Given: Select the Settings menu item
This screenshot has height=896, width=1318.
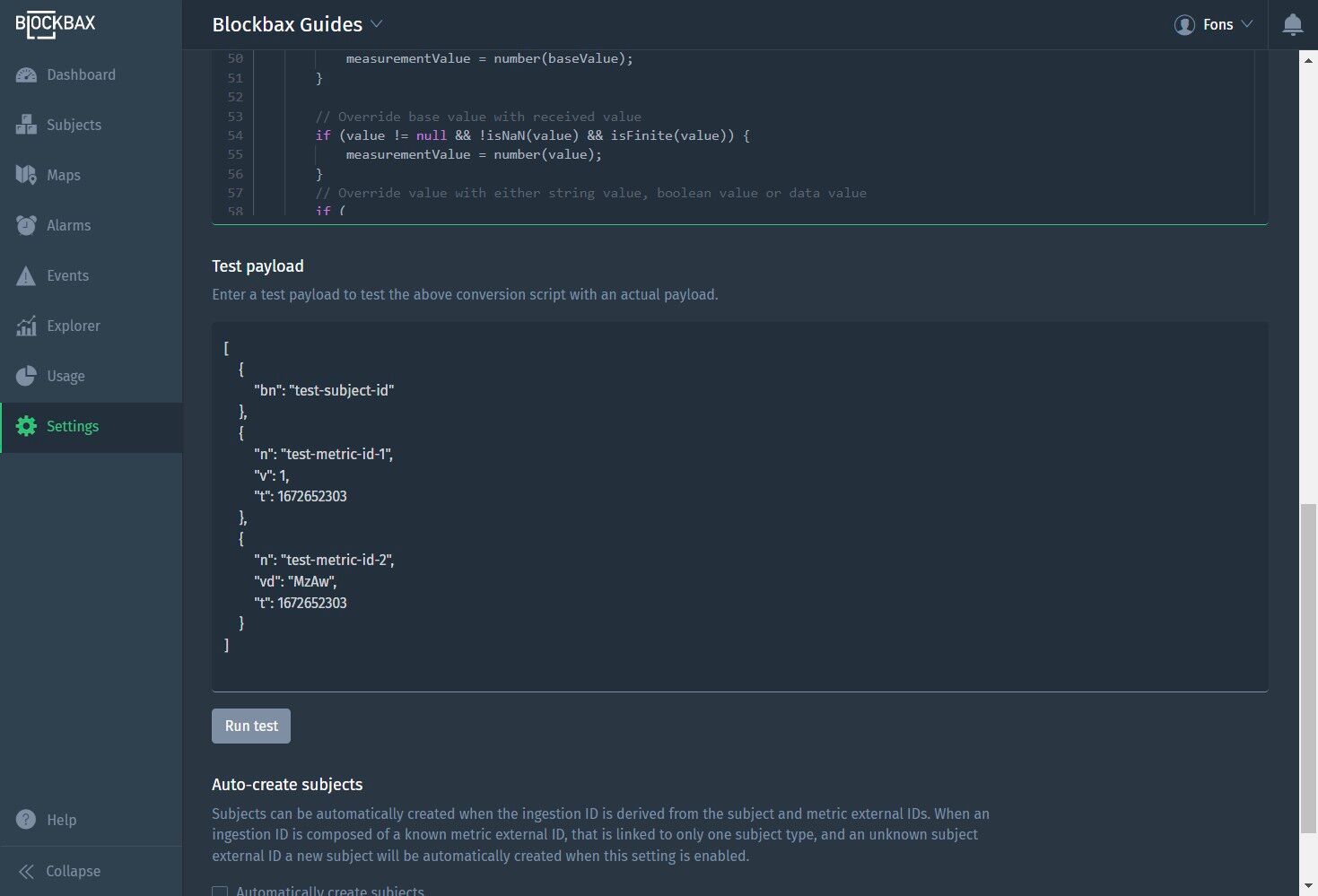Looking at the screenshot, I should 73,426.
